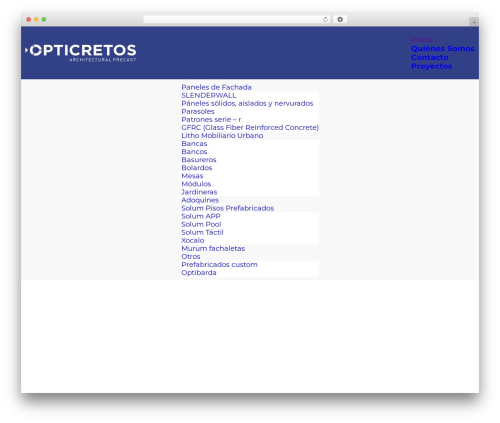Image resolution: width=500 pixels, height=423 pixels.
Task: Open the Parasoles link
Action: coord(198,111)
